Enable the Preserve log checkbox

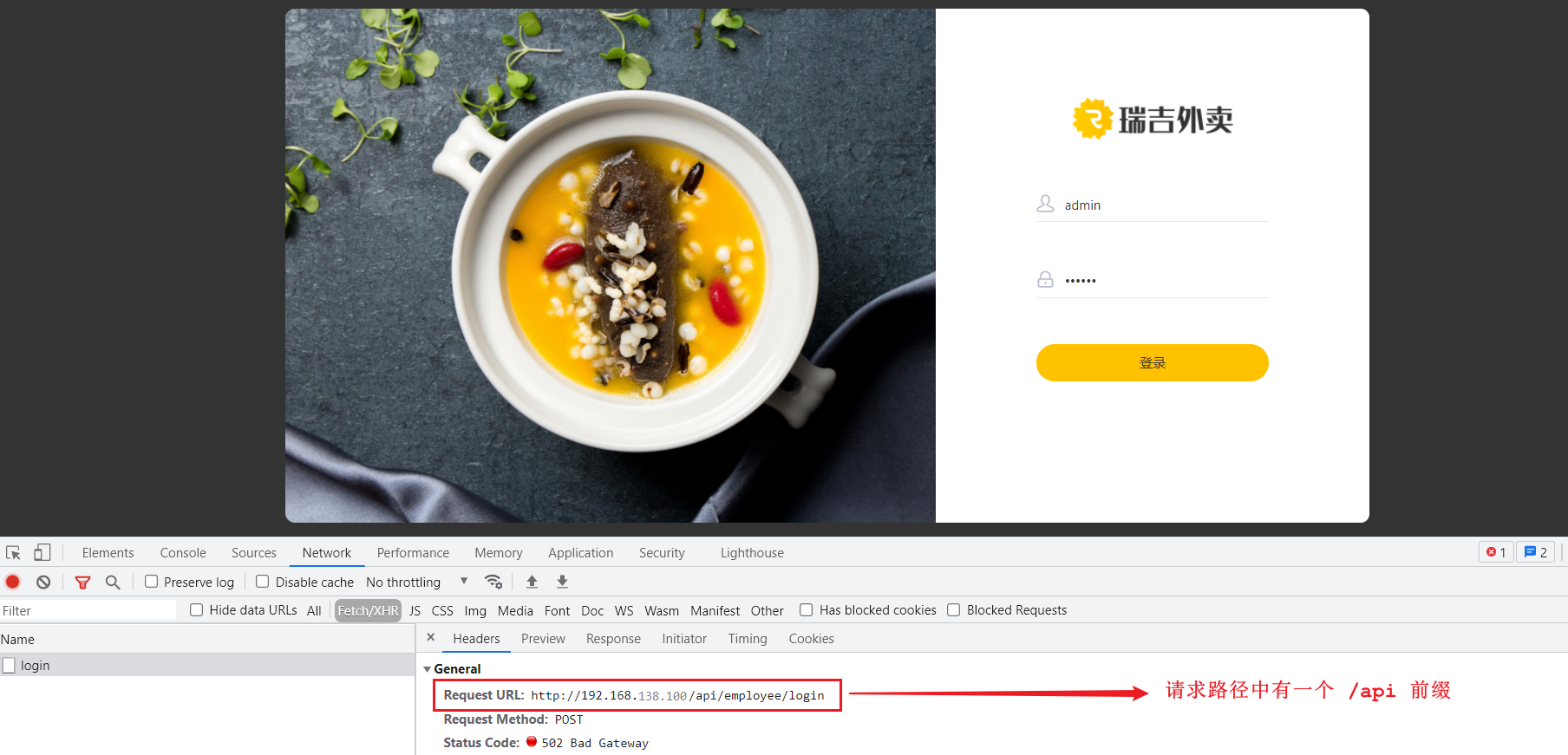click(152, 582)
